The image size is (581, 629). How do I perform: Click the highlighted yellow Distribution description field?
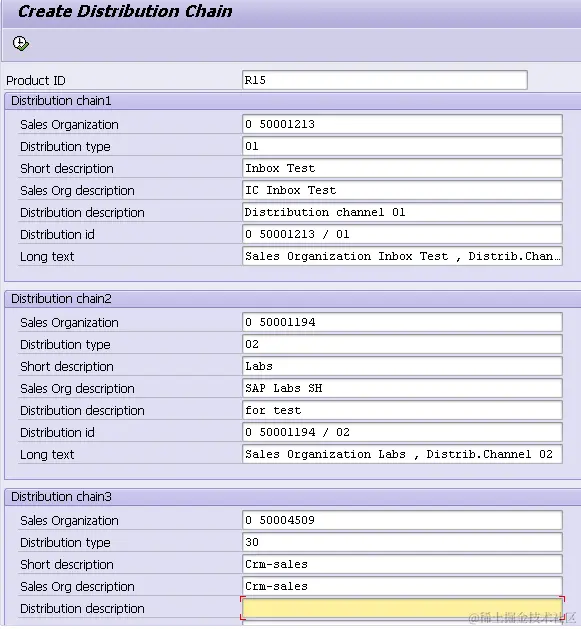[402, 609]
